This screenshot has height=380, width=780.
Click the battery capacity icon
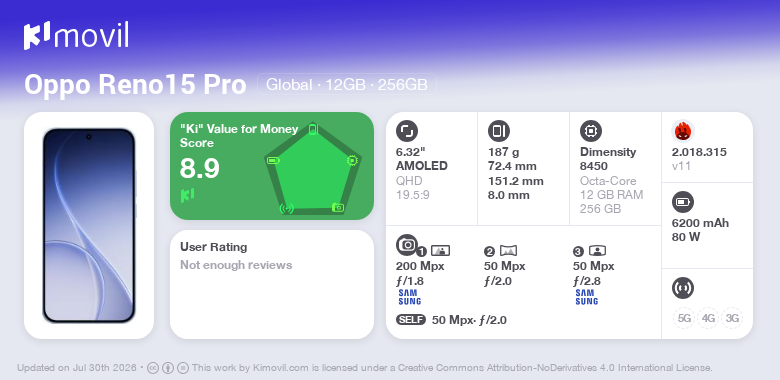coord(682,202)
